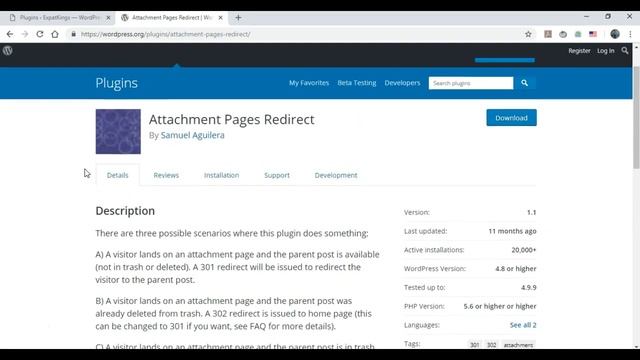Click the Plugins heading link
Viewport: 640px width, 360px height.
(x=116, y=83)
